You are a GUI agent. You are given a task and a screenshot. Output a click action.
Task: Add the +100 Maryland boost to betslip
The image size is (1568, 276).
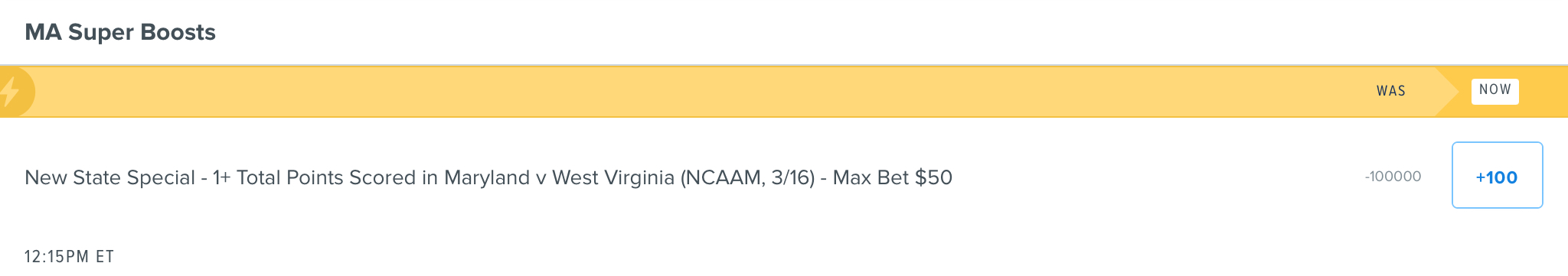click(1497, 175)
